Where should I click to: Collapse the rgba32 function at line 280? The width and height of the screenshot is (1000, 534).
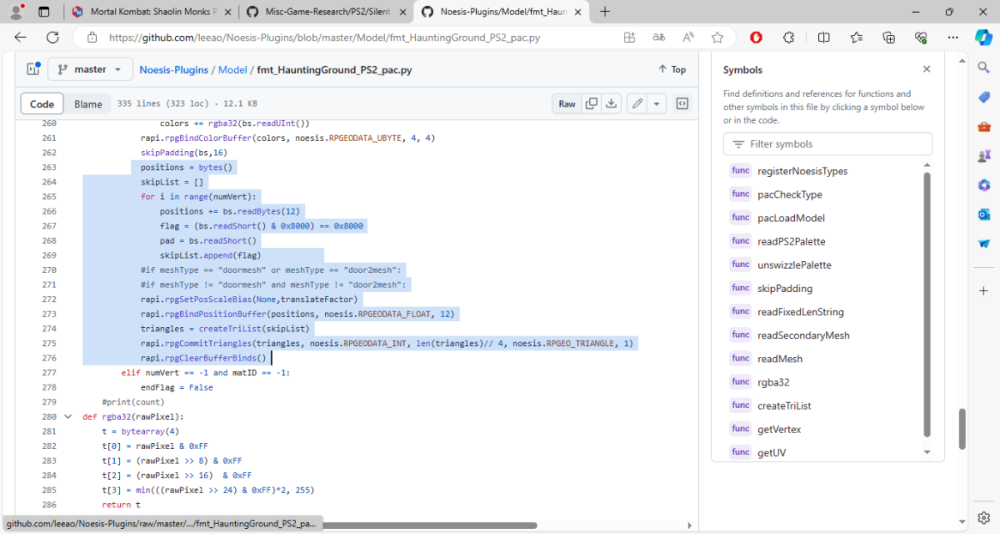click(x=68, y=417)
